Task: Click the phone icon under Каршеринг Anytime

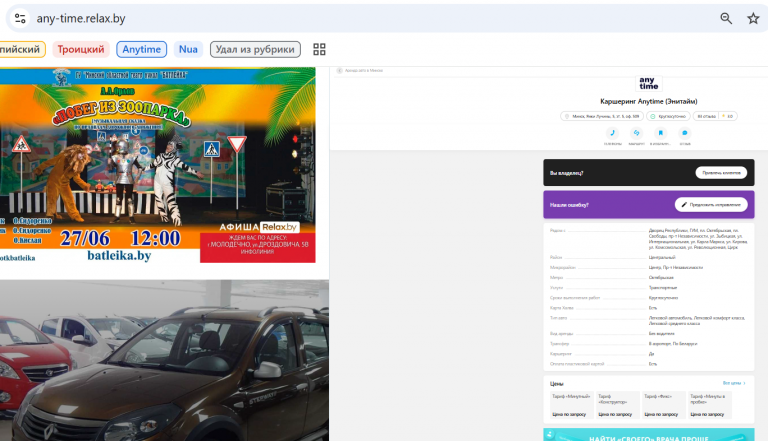Action: (x=612, y=133)
